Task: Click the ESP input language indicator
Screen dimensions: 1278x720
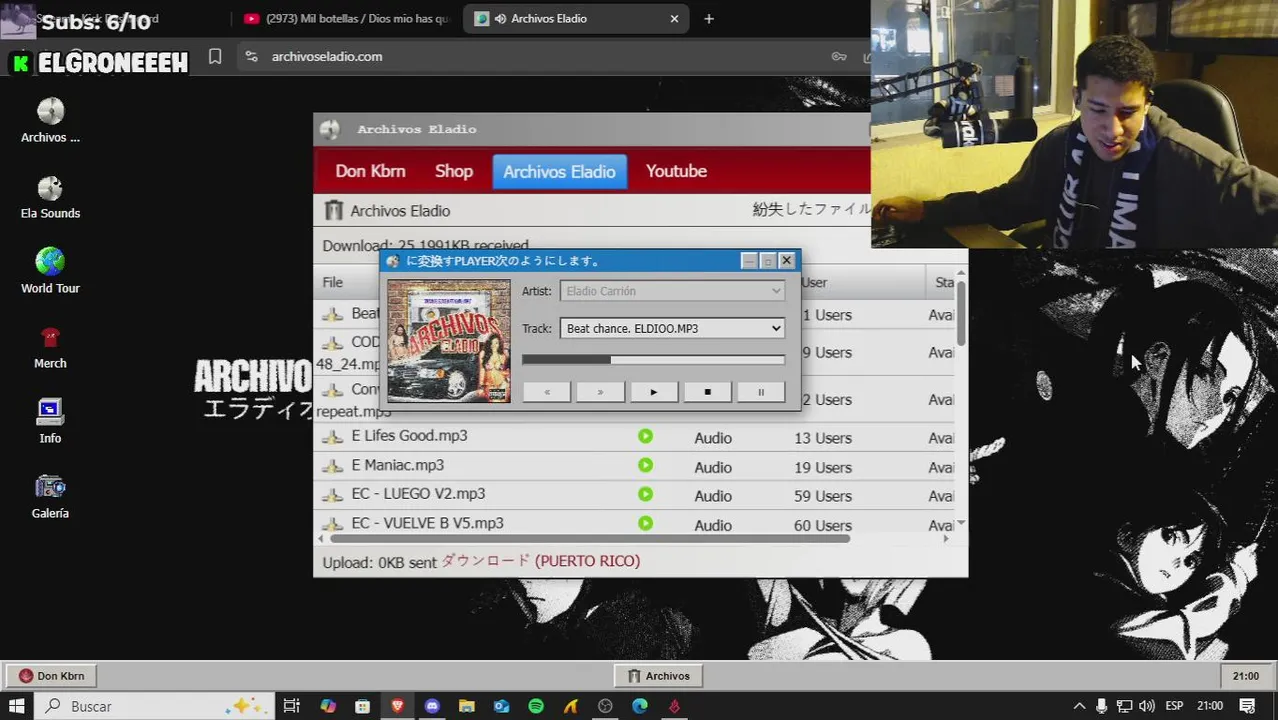Action: point(1174,706)
